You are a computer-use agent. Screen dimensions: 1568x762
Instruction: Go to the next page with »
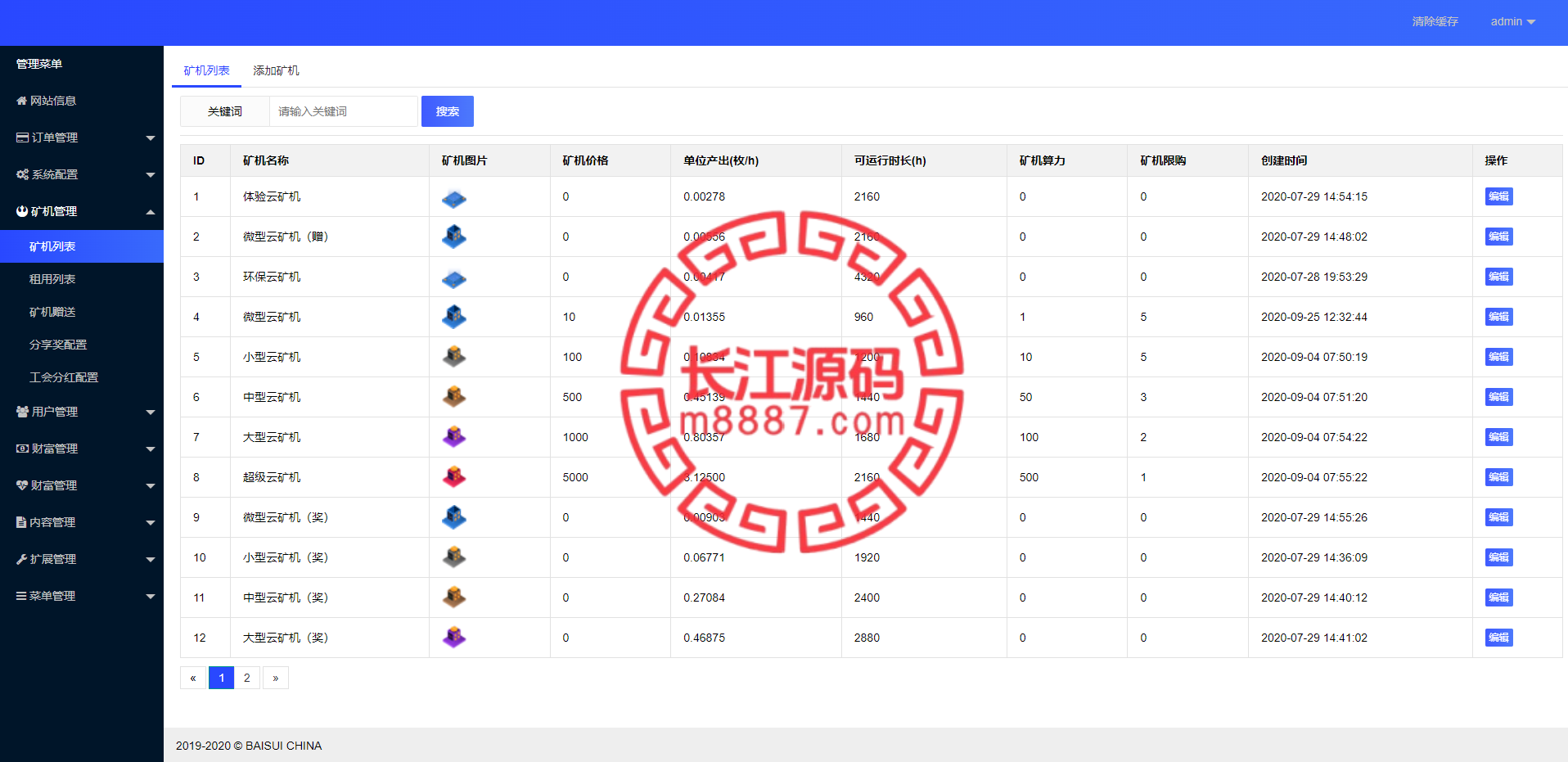pos(276,678)
